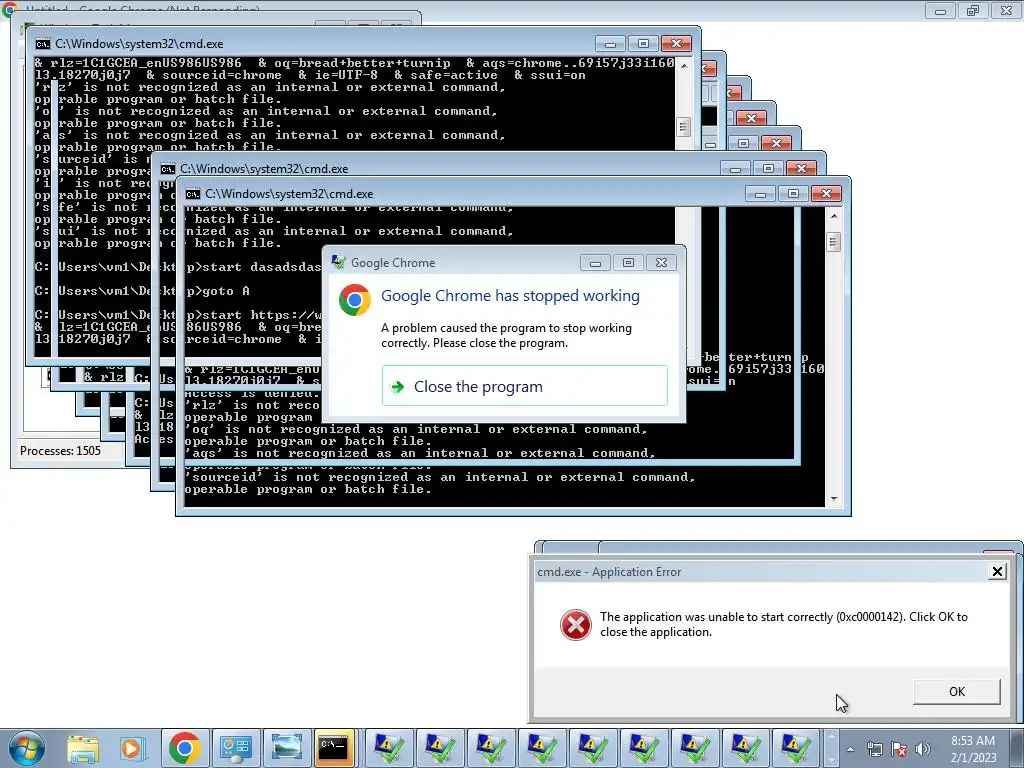Click the volume speaker tray icon
The width and height of the screenshot is (1024, 768).
tap(923, 749)
